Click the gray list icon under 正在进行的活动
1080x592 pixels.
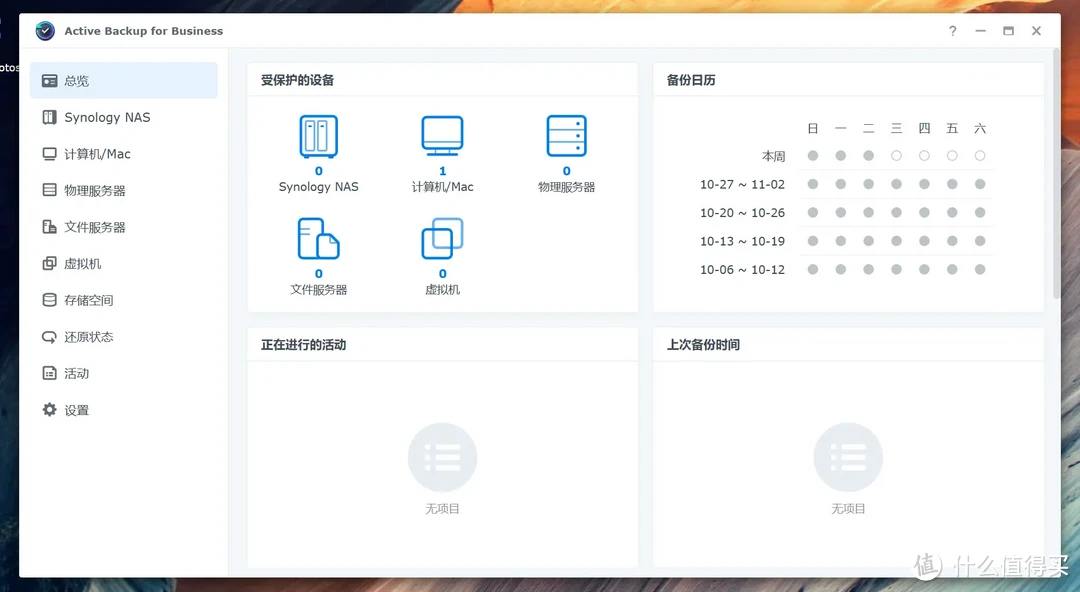(x=442, y=456)
